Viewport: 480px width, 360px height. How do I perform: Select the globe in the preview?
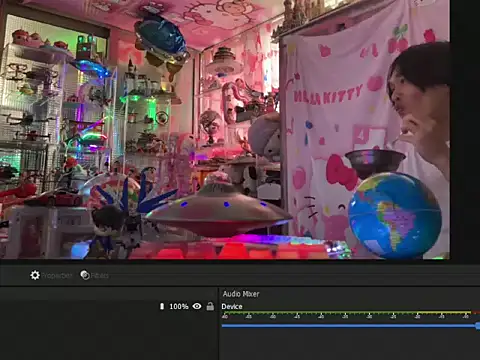click(x=395, y=215)
